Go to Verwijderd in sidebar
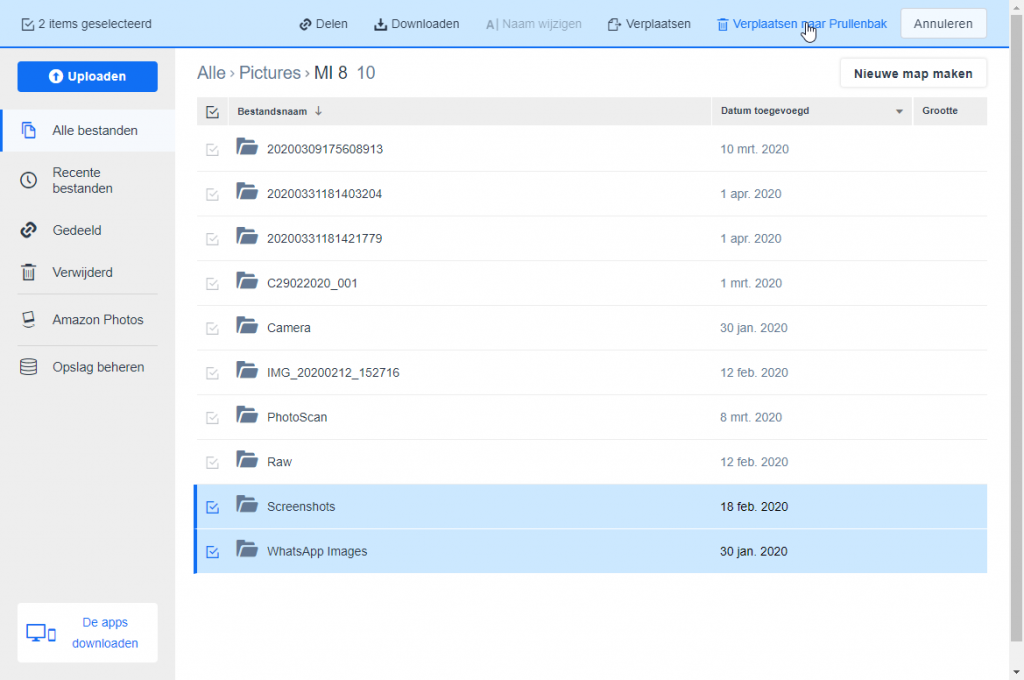This screenshot has width=1024, height=680. click(82, 272)
